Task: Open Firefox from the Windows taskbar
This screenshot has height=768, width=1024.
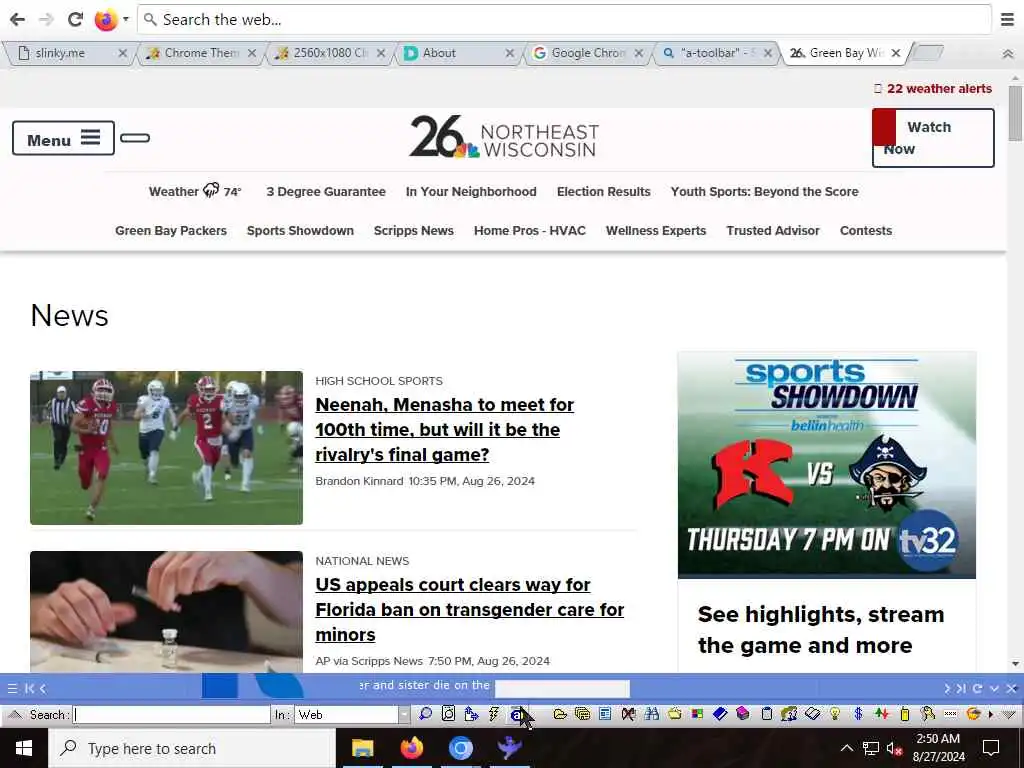Action: 411,748
